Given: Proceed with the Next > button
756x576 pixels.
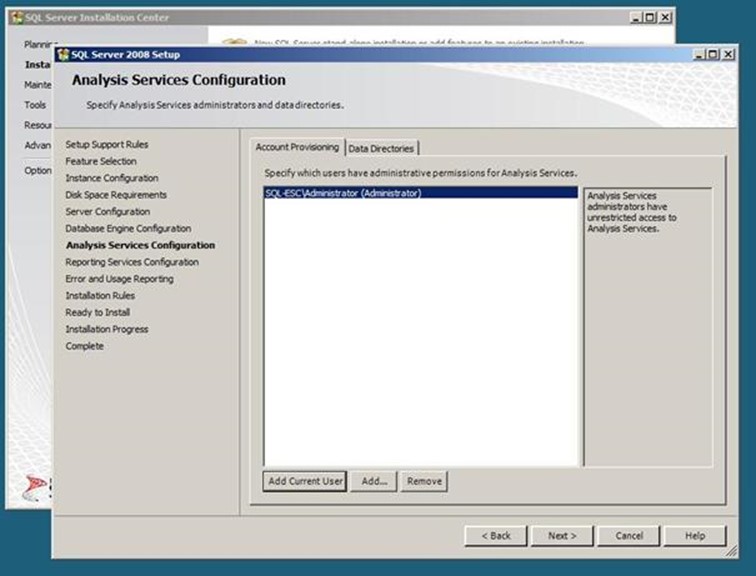Looking at the screenshot, I should click(x=562, y=536).
